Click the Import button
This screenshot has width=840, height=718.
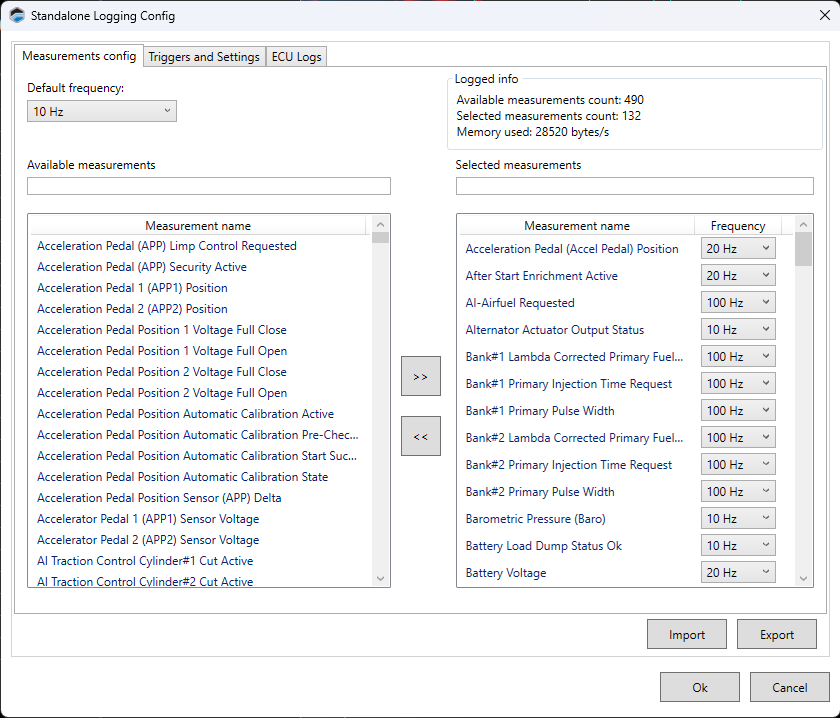(687, 634)
